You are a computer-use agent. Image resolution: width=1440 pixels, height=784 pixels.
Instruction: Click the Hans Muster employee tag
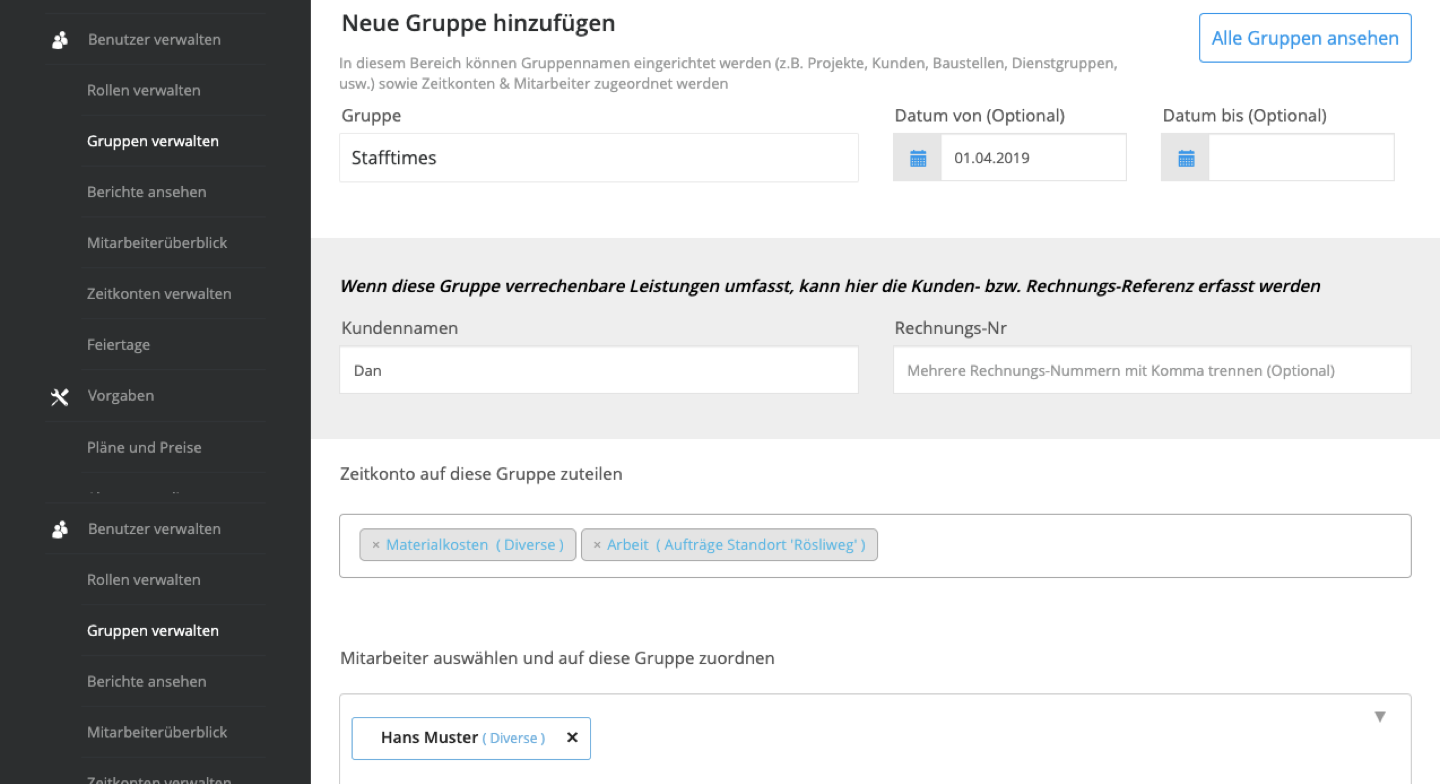tap(430, 738)
